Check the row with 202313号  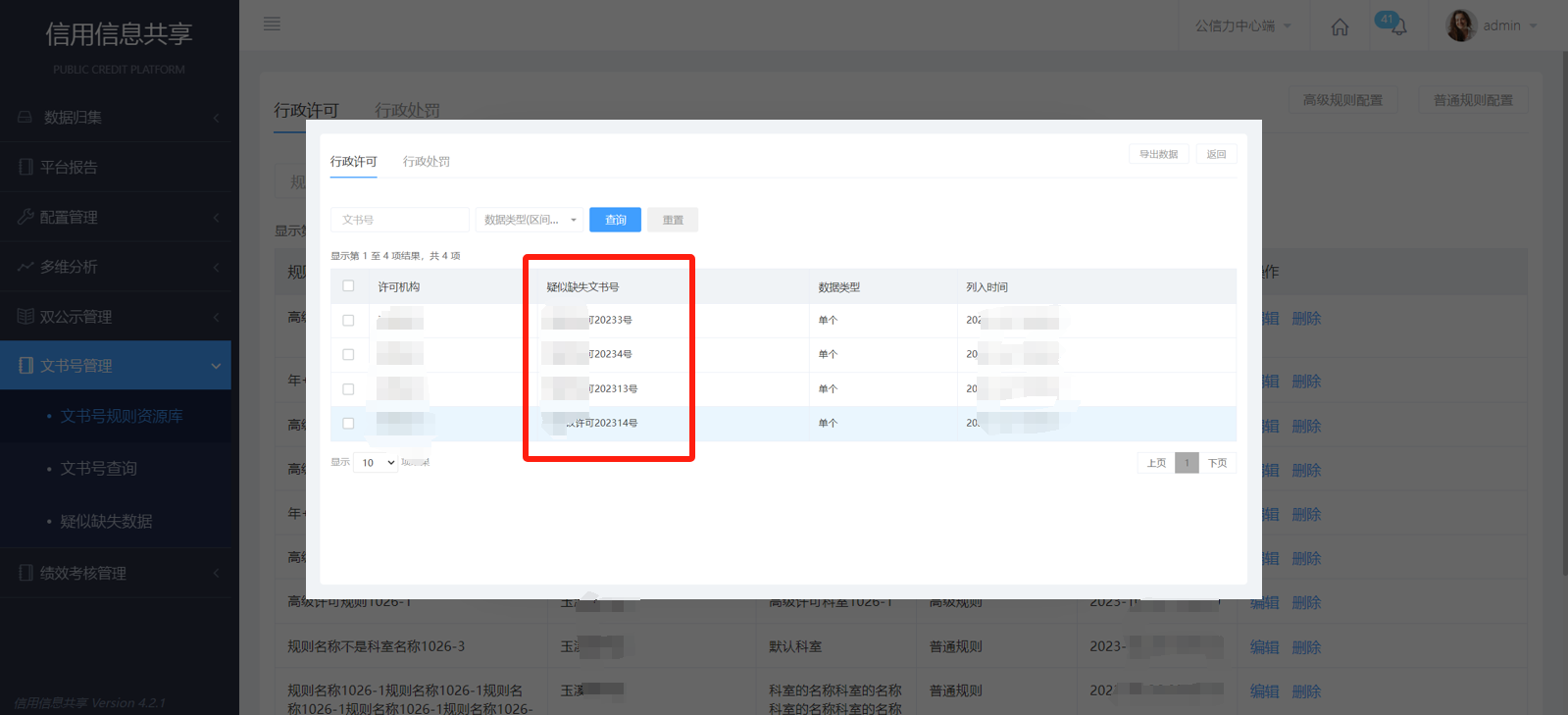[348, 389]
